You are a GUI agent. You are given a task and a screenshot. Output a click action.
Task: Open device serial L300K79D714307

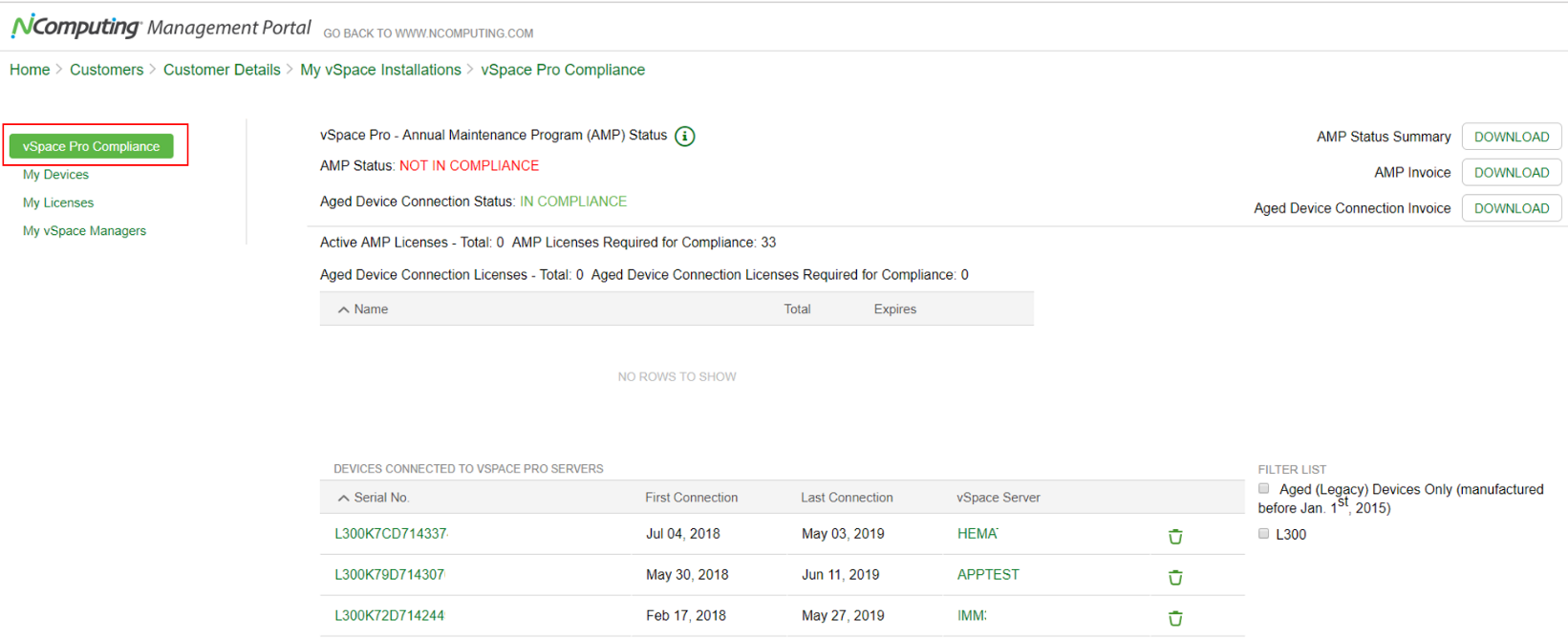pyautogui.click(x=390, y=575)
